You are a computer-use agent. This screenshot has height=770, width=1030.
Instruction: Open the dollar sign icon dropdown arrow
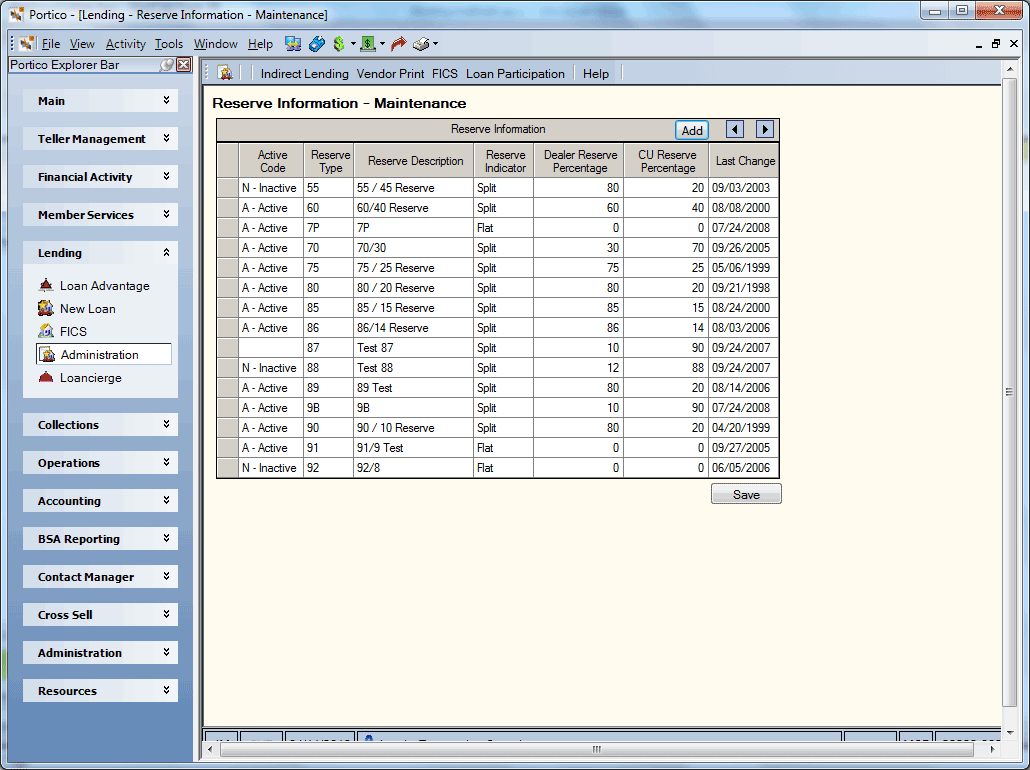click(x=353, y=44)
